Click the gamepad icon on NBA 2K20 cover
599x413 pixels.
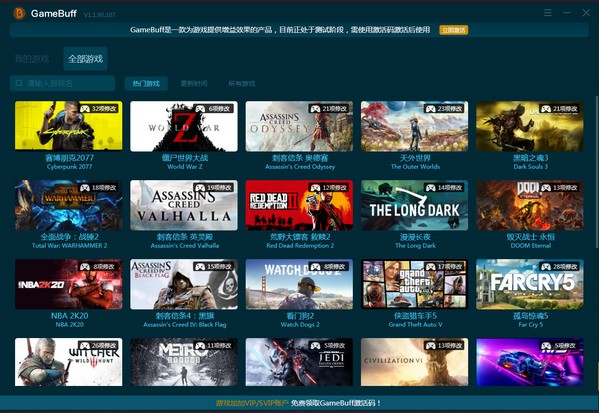tap(85, 267)
